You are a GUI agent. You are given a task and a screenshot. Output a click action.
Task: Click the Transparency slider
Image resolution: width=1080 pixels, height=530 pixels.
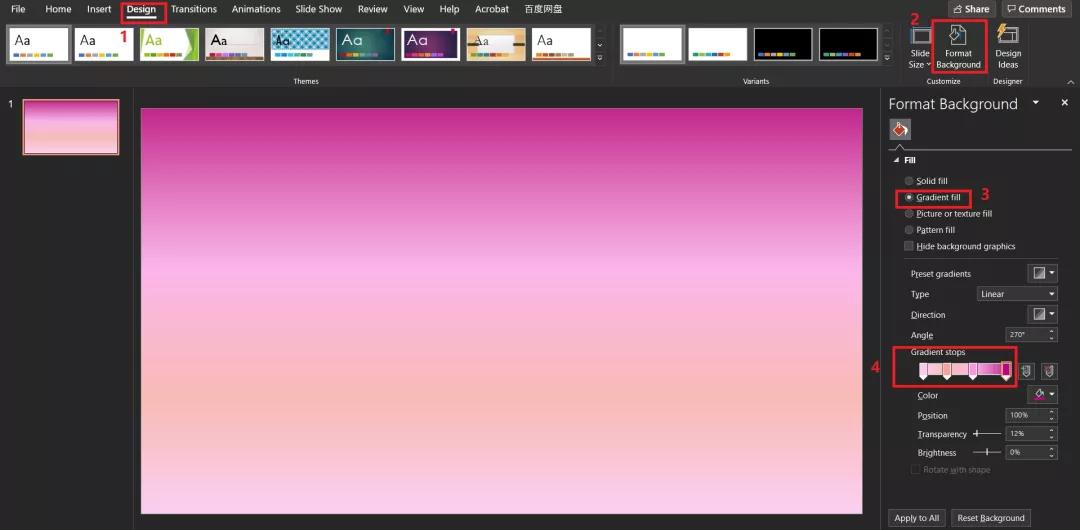point(987,434)
